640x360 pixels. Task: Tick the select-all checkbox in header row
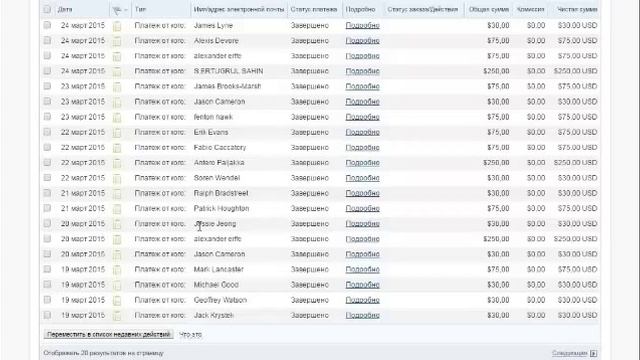click(47, 9)
